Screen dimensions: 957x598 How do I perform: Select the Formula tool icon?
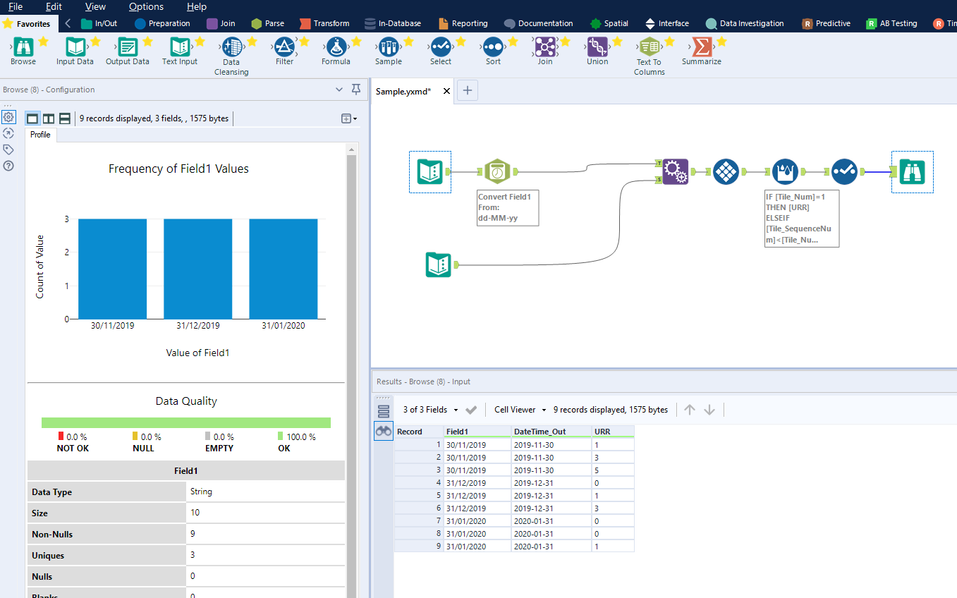(x=336, y=47)
